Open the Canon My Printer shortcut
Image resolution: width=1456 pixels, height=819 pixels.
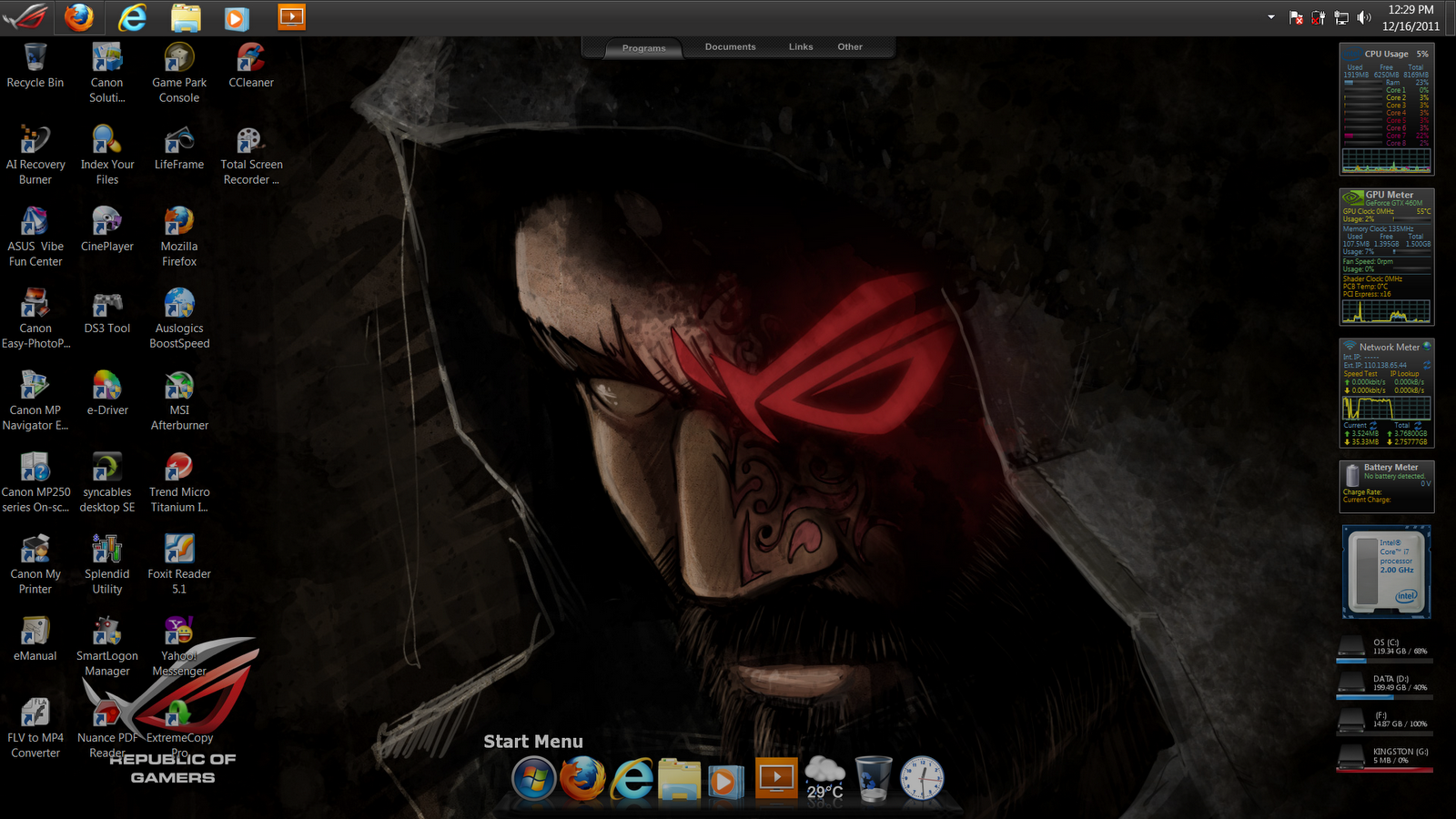(x=35, y=564)
